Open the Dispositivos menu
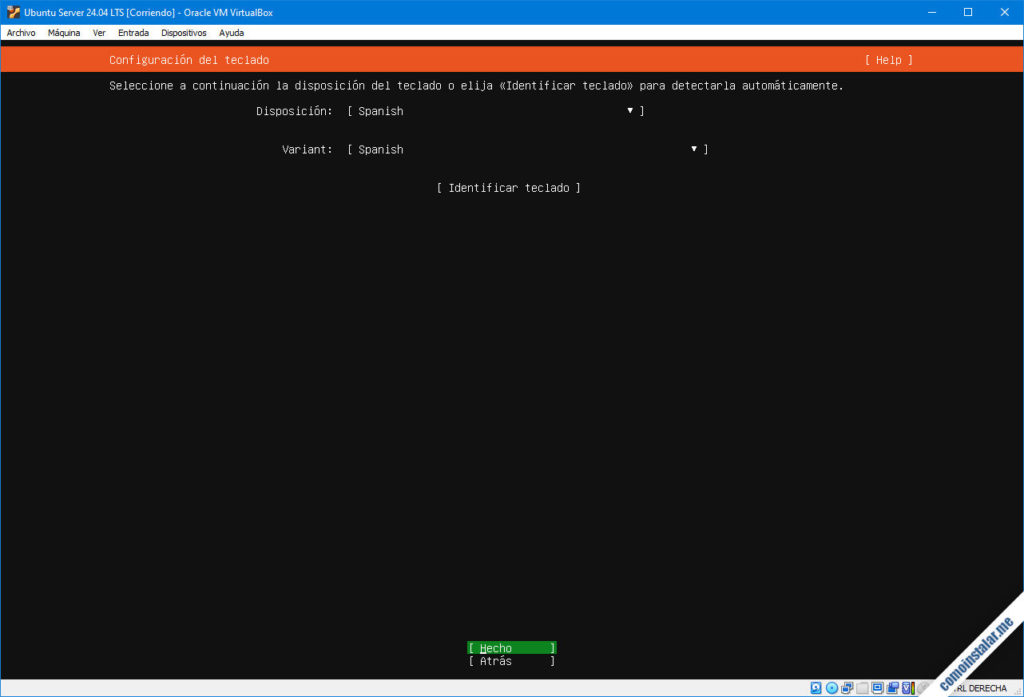Viewport: 1024px width, 697px height. [184, 33]
